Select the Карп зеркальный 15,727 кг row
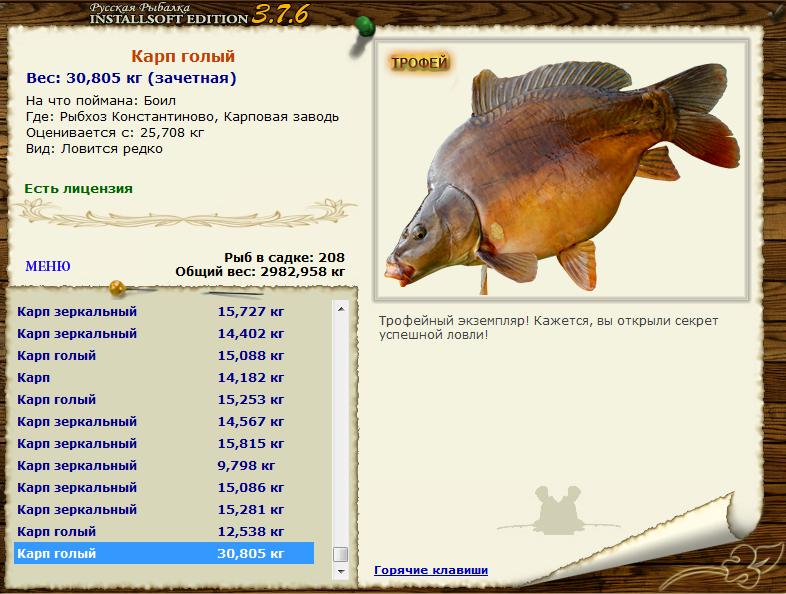Viewport: 786px width, 594px height. pyautogui.click(x=164, y=311)
